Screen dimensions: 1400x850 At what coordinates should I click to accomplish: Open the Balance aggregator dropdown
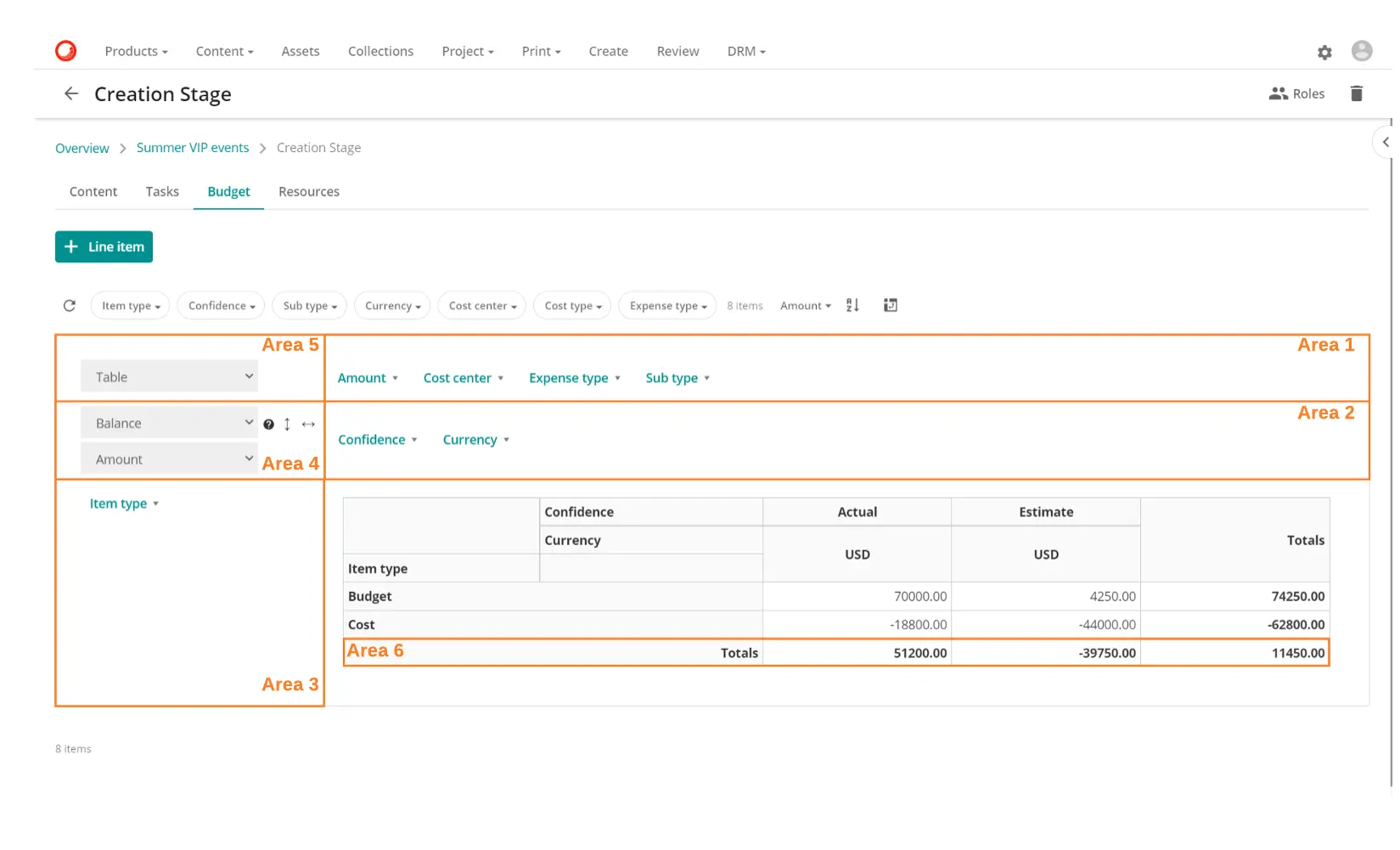coord(170,423)
